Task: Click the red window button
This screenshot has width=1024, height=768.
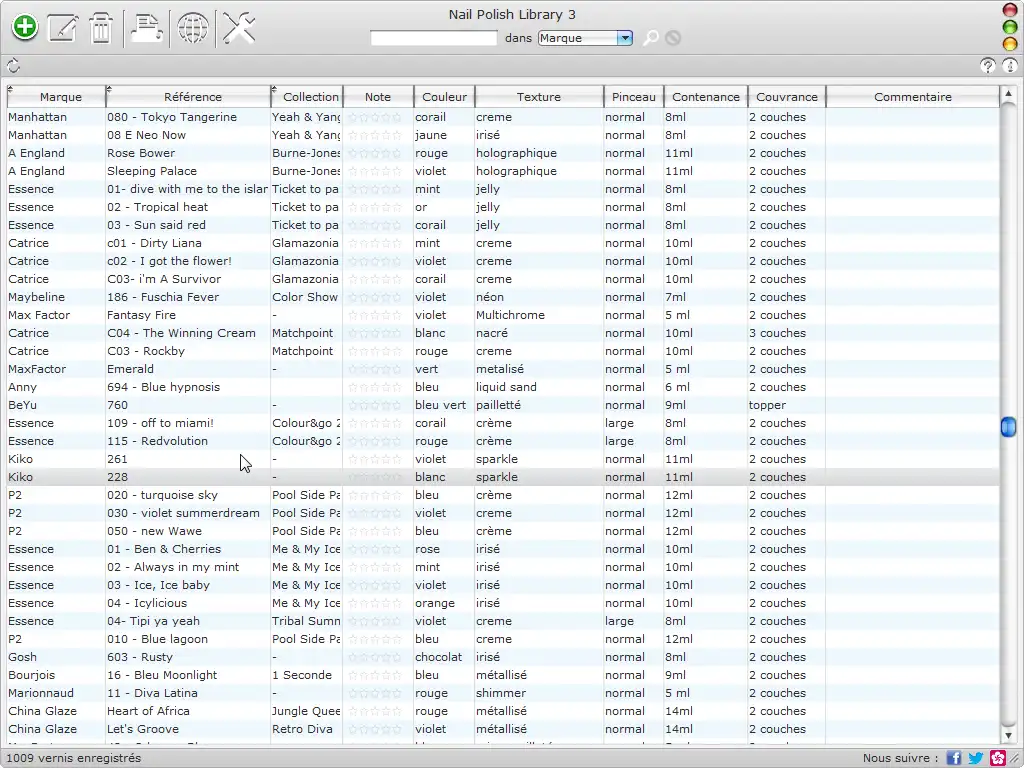Action: click(1010, 10)
